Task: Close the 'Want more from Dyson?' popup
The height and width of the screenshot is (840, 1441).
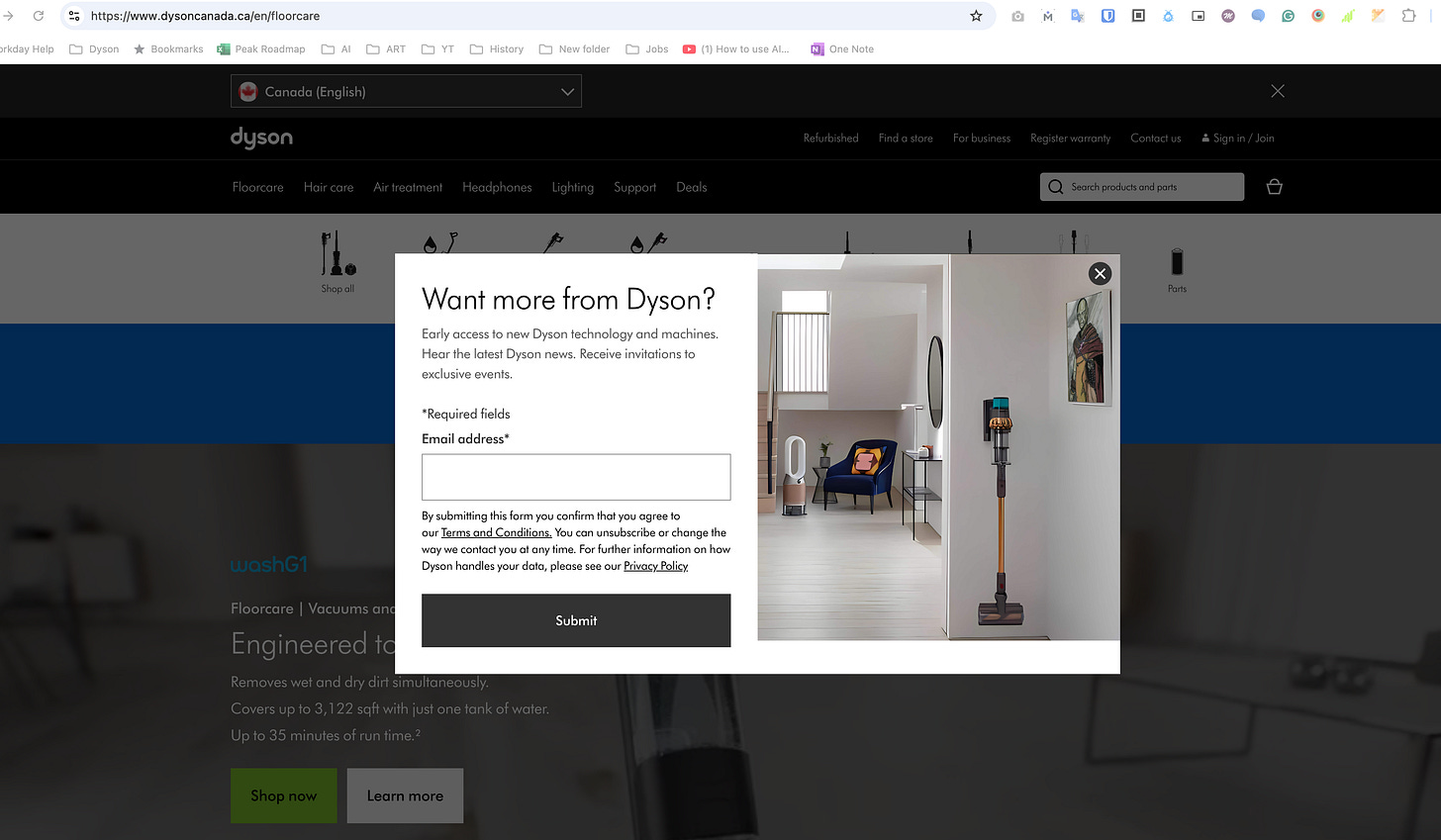Action: tap(1100, 274)
